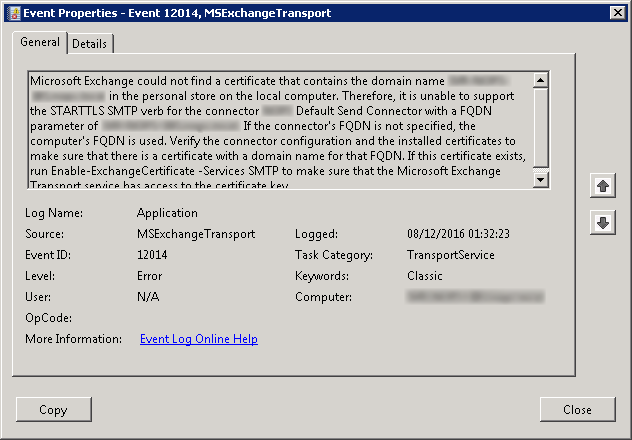The height and width of the screenshot is (440, 632).
Task: Open the Event Log Online Help link
Action: (199, 339)
